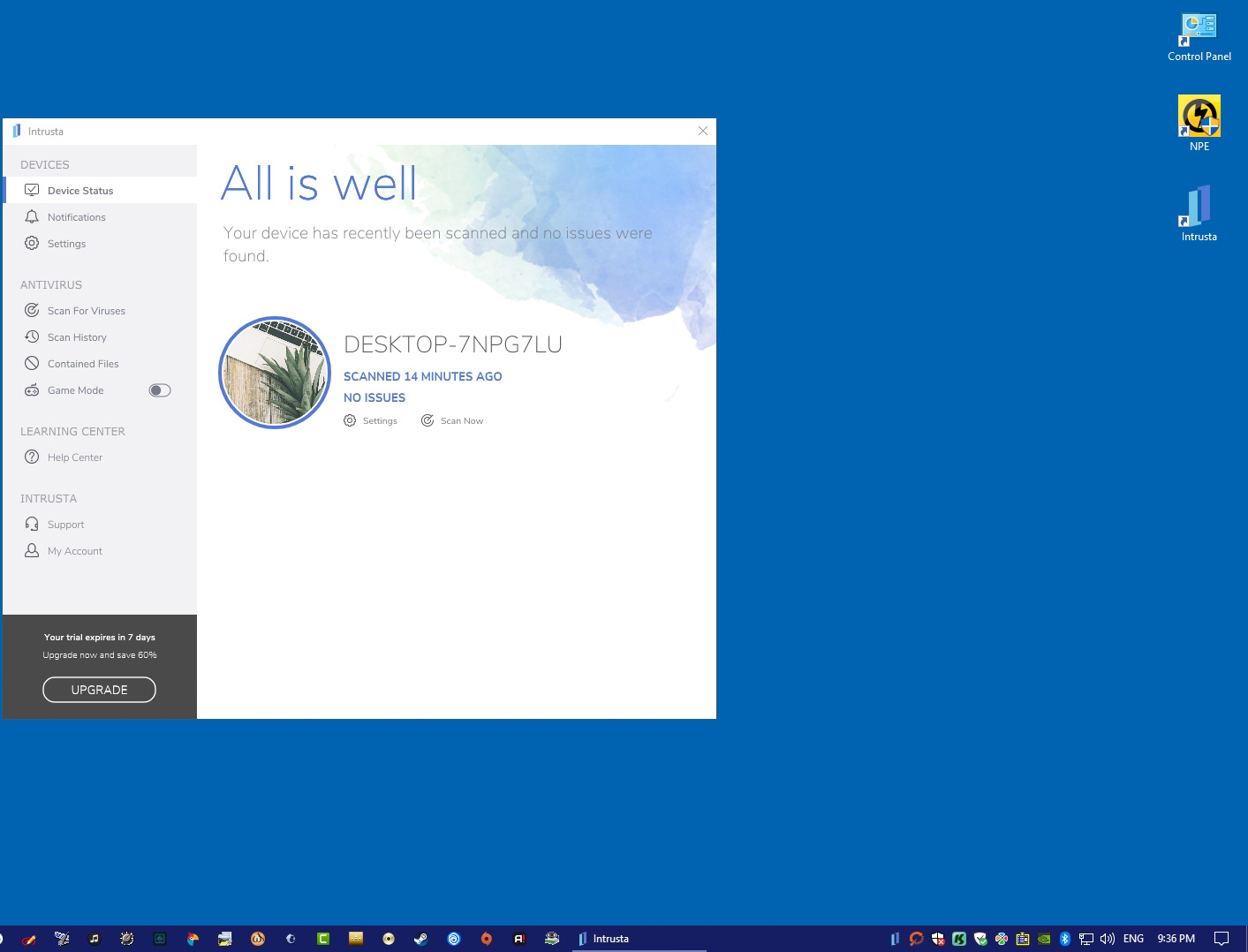Click the Scan For Viruses target icon
Screen dimensions: 1248x952
tap(32, 310)
